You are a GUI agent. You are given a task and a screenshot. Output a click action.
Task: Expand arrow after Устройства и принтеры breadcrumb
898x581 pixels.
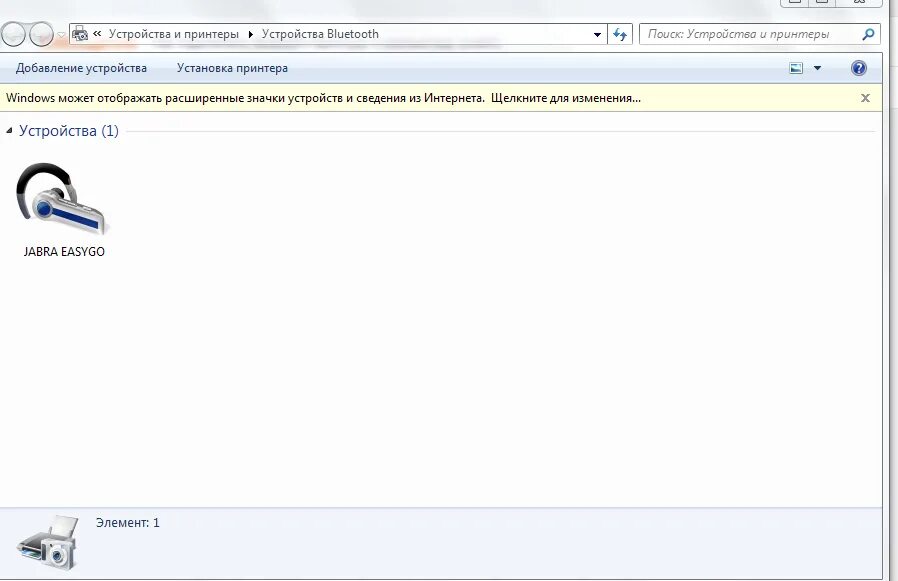tap(250, 34)
